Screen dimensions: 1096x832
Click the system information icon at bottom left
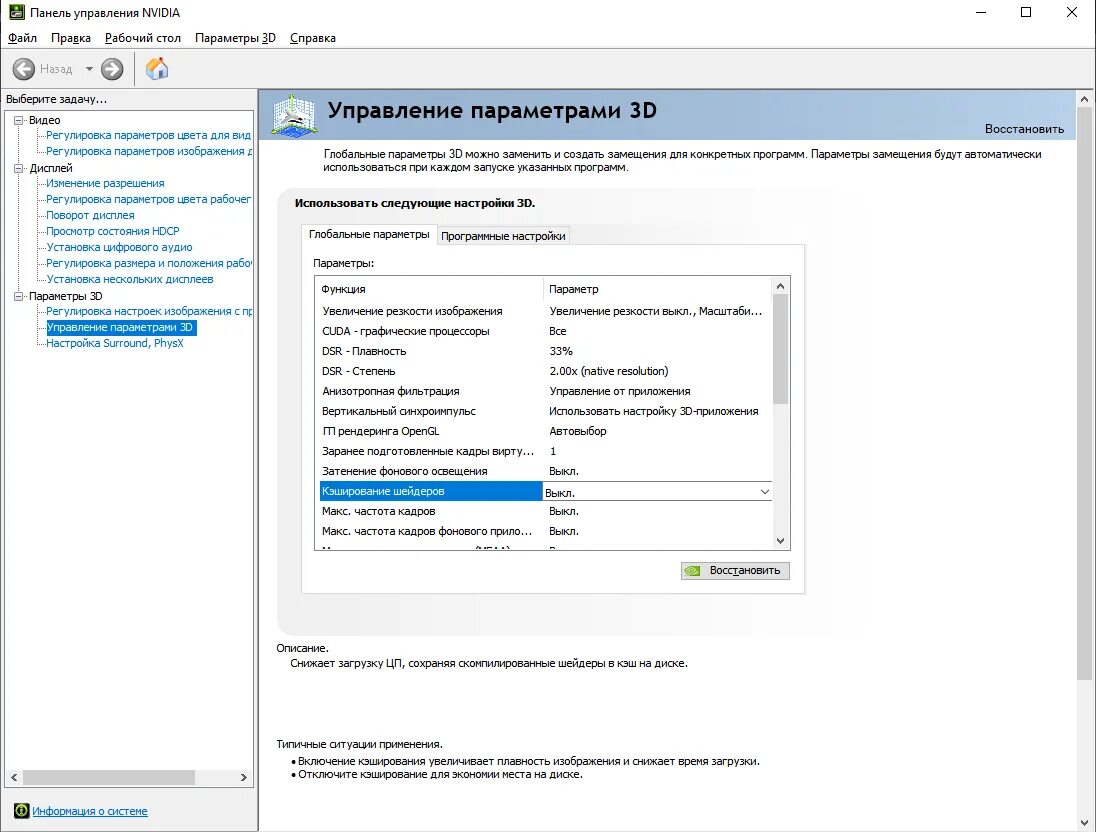[x=22, y=811]
